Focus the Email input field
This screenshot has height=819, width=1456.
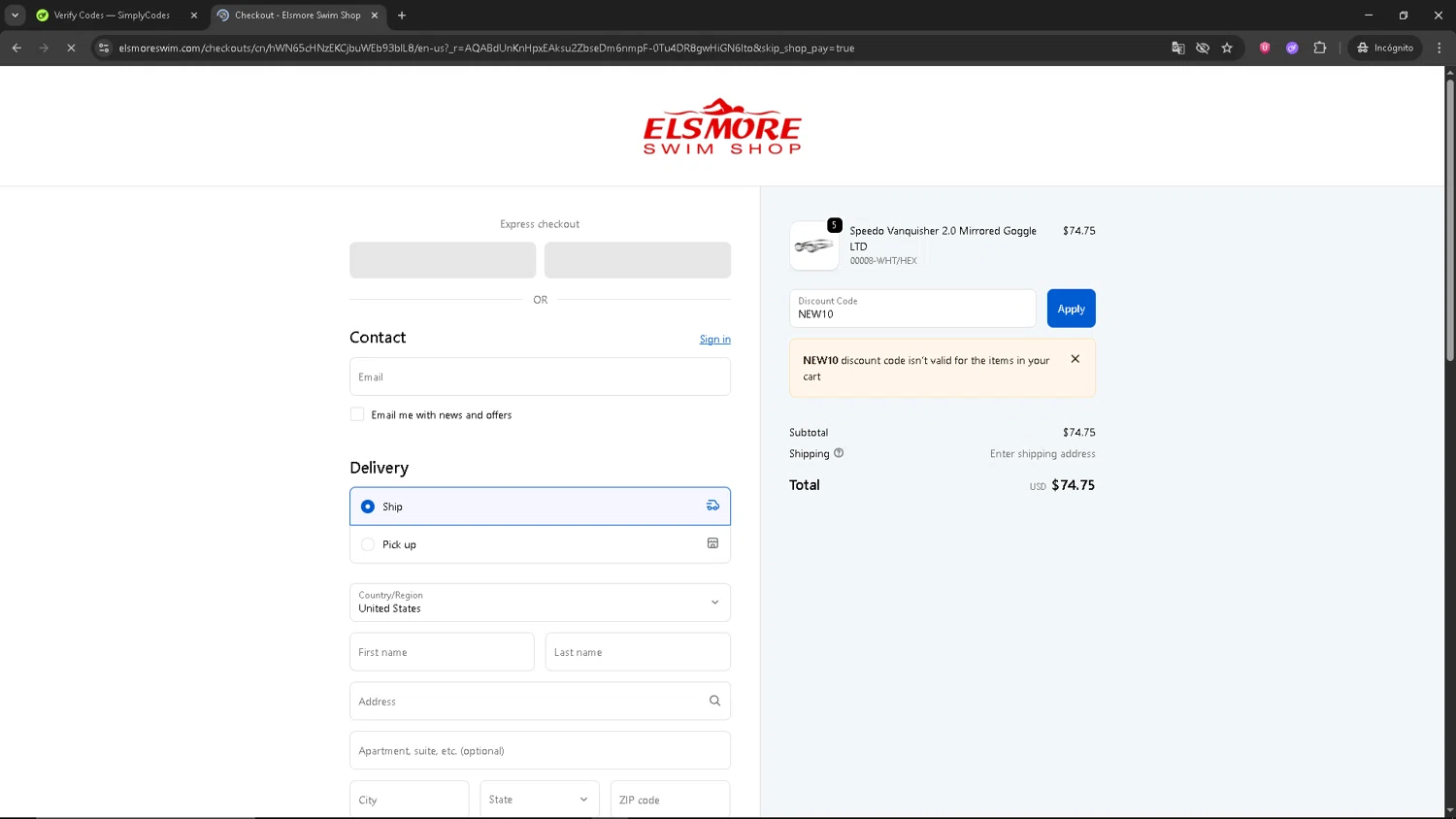[x=540, y=377]
